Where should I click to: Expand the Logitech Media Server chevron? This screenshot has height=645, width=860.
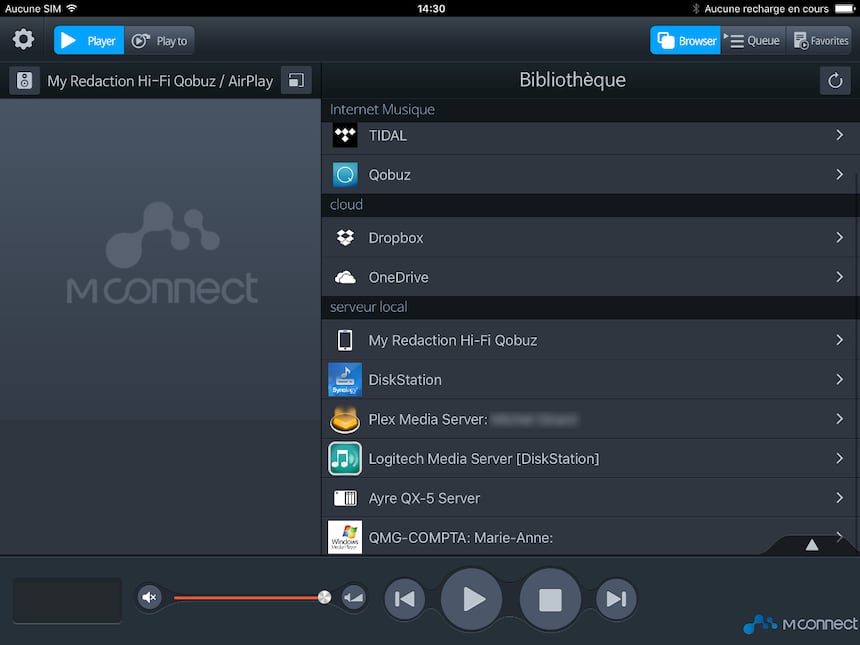click(839, 458)
